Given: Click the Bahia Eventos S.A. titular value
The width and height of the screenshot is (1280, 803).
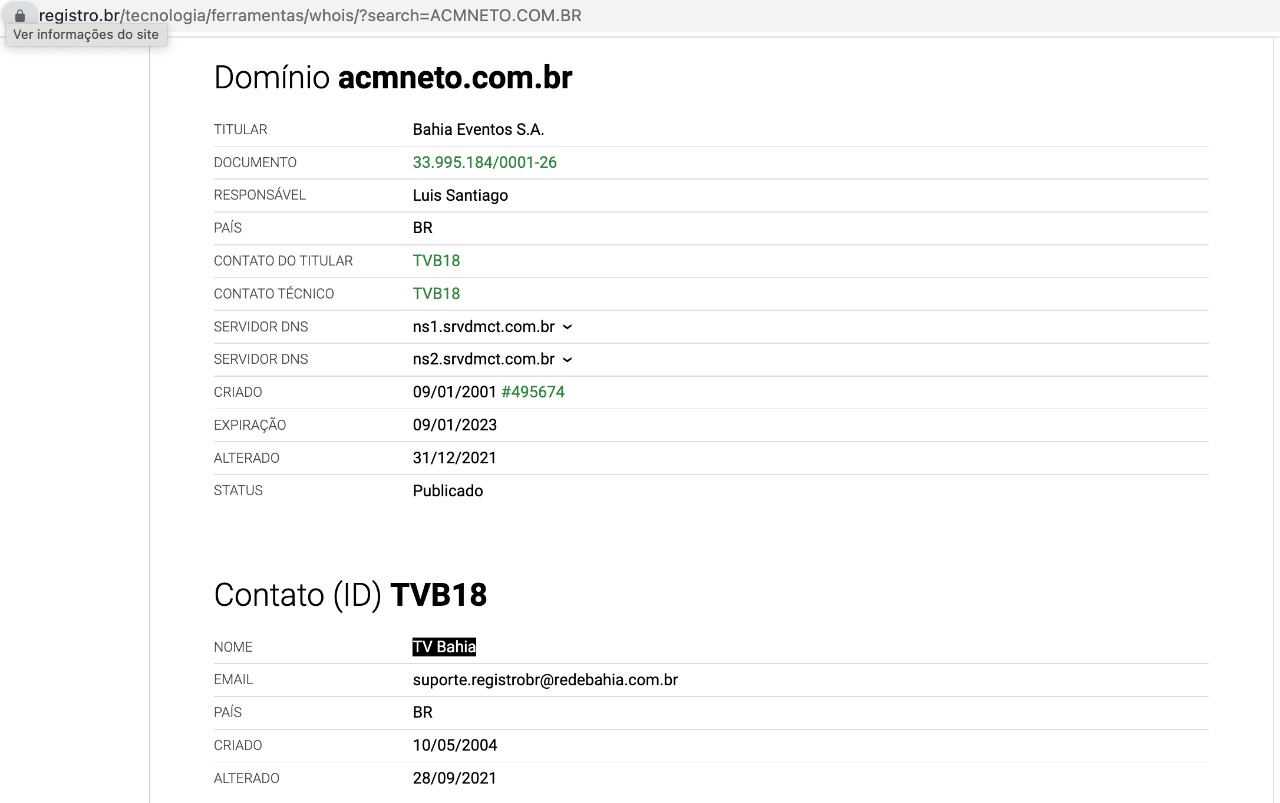Looking at the screenshot, I should click(x=478, y=130).
